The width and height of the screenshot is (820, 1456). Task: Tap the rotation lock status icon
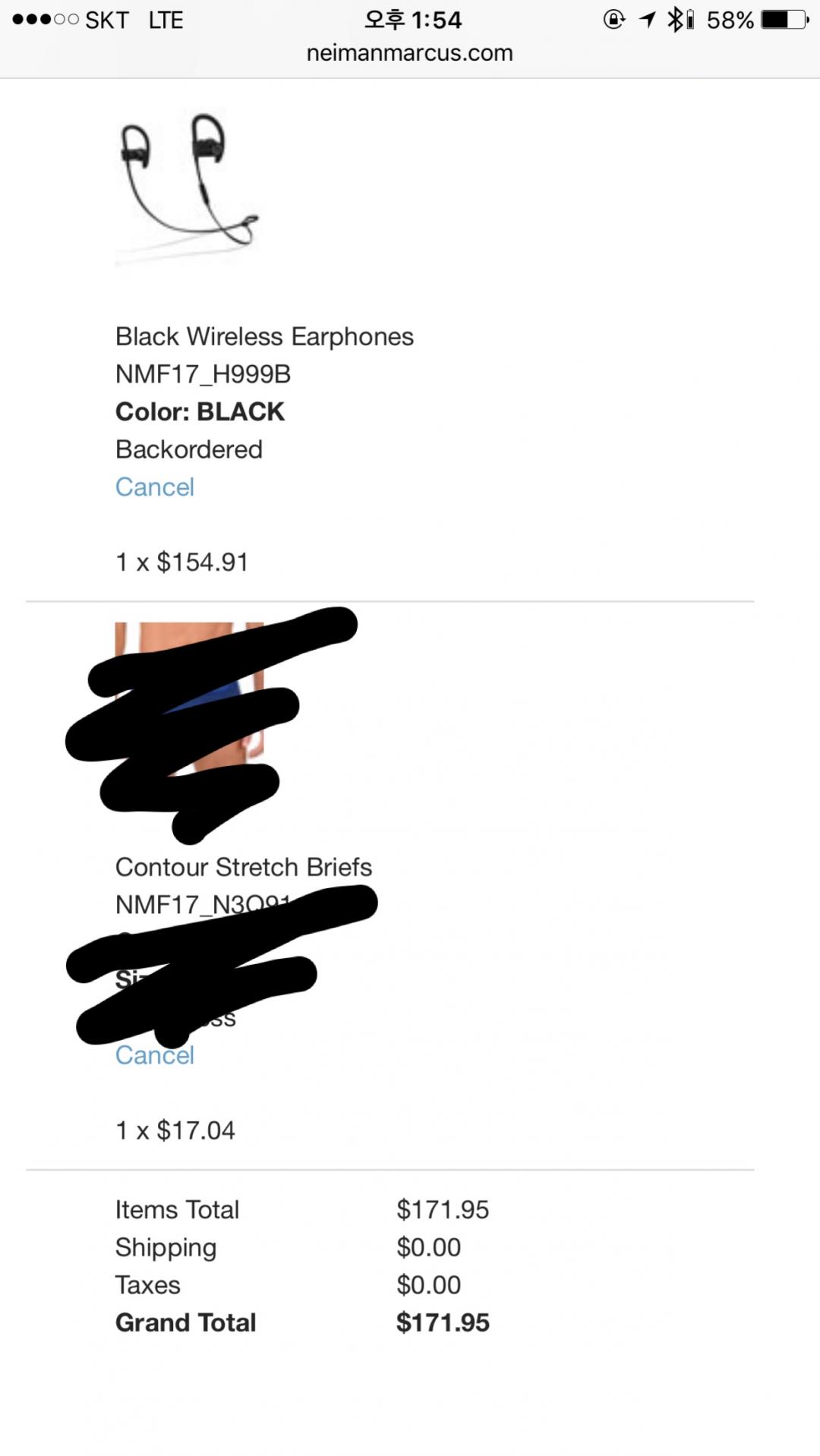(x=613, y=20)
